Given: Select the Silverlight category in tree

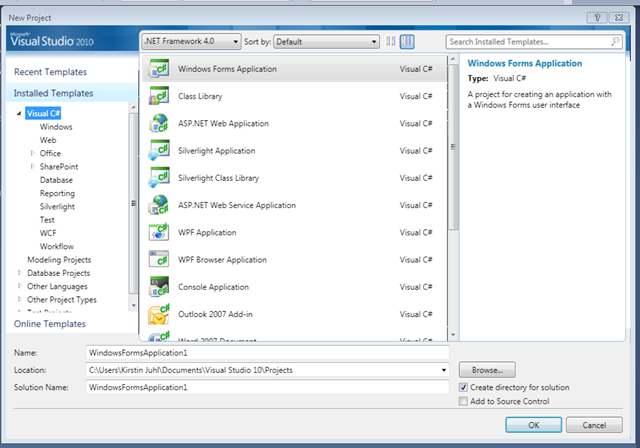Looking at the screenshot, I should click(57, 206).
